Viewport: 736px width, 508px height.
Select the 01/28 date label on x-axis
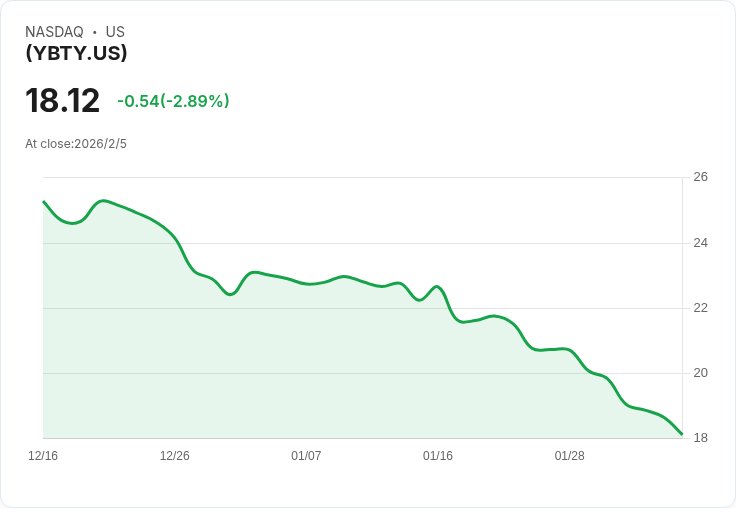point(569,456)
